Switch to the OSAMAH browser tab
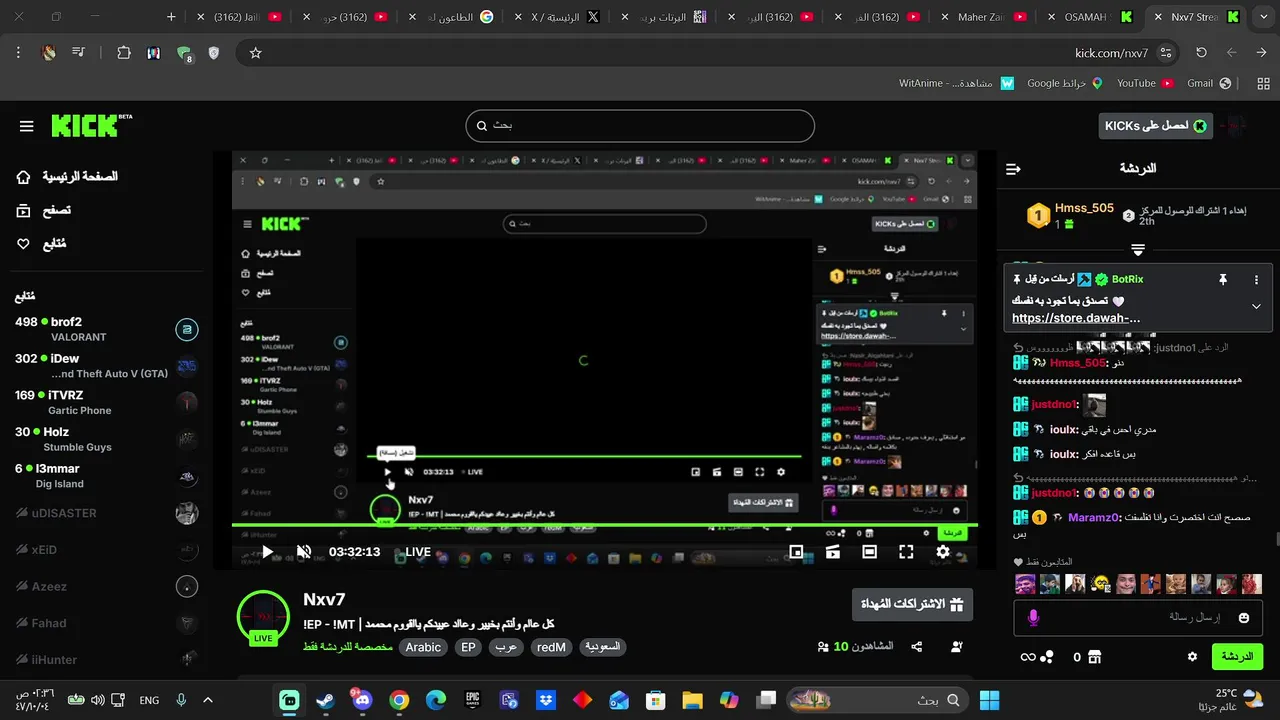Image resolution: width=1280 pixels, height=720 pixels. point(1091,17)
